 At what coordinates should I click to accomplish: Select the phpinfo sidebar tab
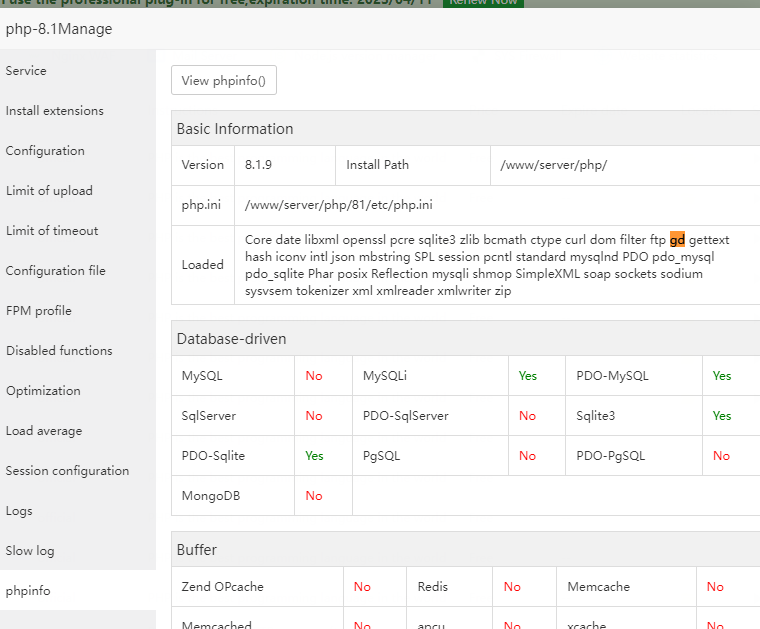click(28, 591)
